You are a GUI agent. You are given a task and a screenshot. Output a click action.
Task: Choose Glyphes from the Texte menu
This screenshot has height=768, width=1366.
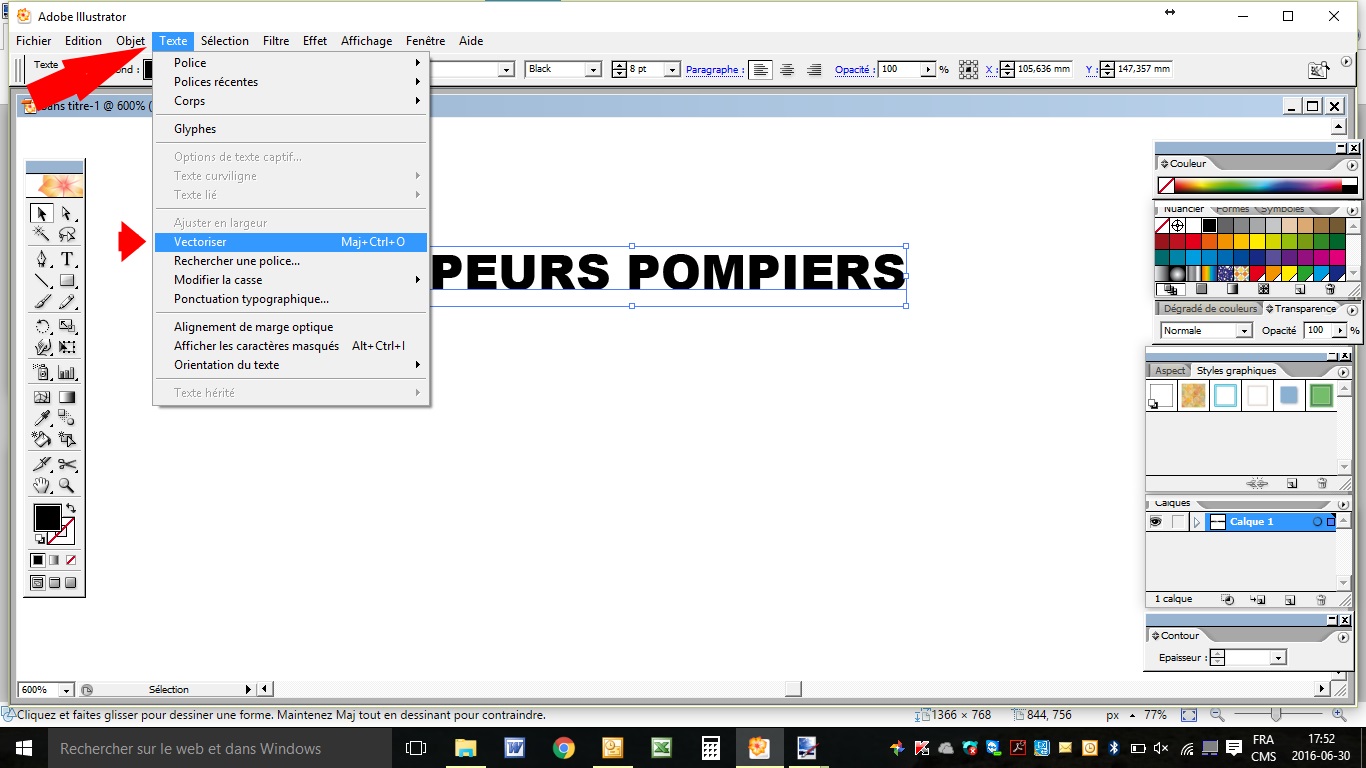[291, 129]
